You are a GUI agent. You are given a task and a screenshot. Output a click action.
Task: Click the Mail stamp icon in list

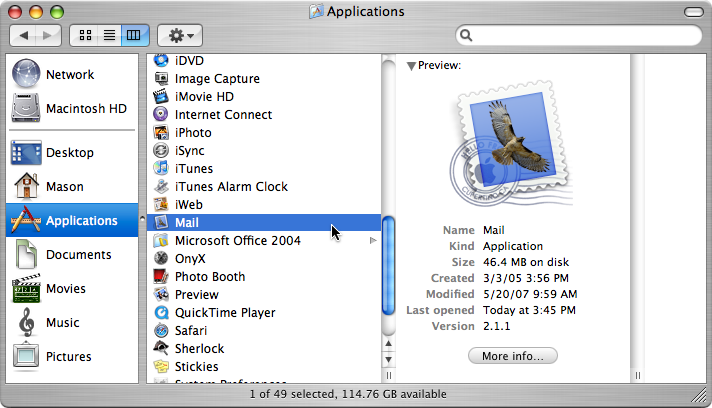point(161,222)
